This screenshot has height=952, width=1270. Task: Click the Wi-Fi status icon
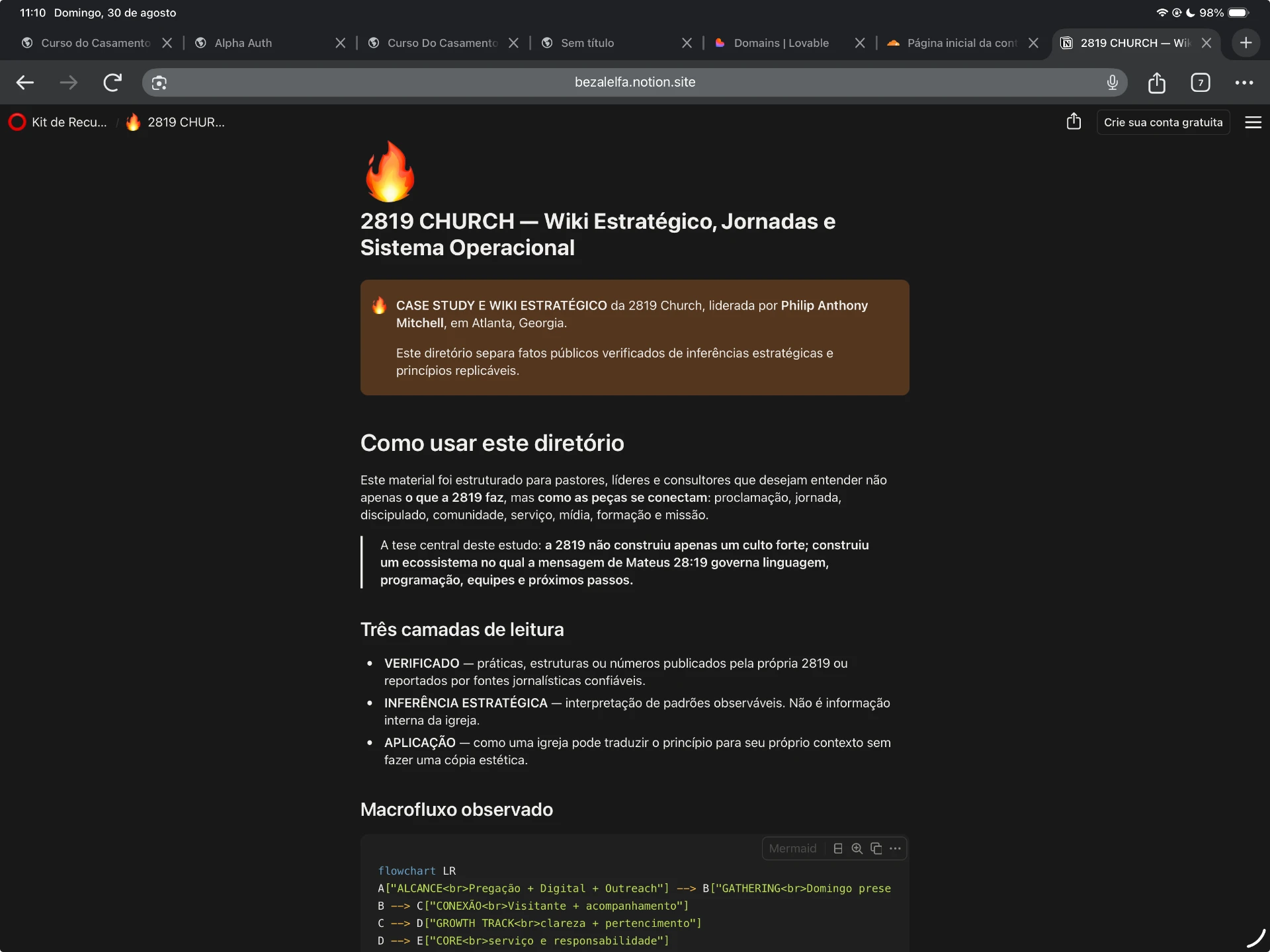(x=1162, y=13)
